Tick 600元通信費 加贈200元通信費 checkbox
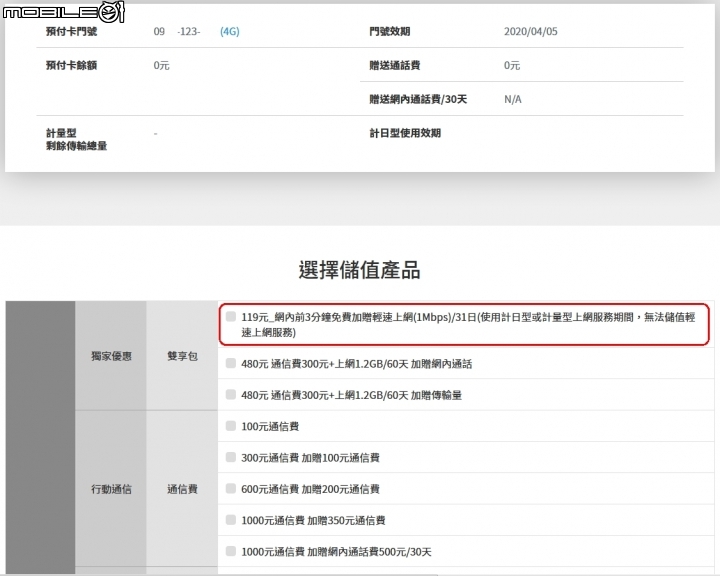Viewport: 720px width, 576px height. coord(231,488)
